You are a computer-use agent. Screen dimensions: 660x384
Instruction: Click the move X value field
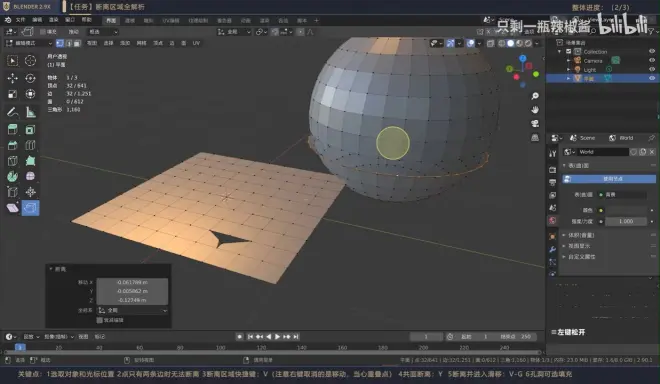pos(132,282)
